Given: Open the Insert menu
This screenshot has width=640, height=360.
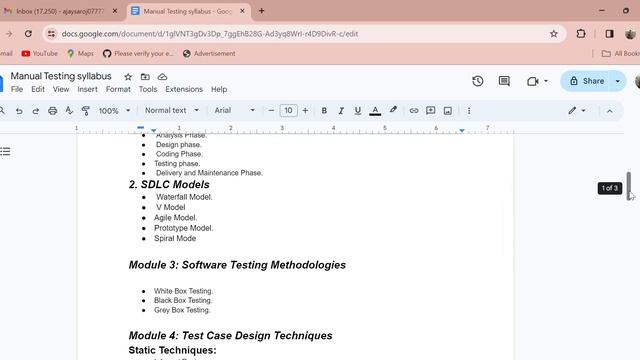Looking at the screenshot, I should pyautogui.click(x=87, y=89).
